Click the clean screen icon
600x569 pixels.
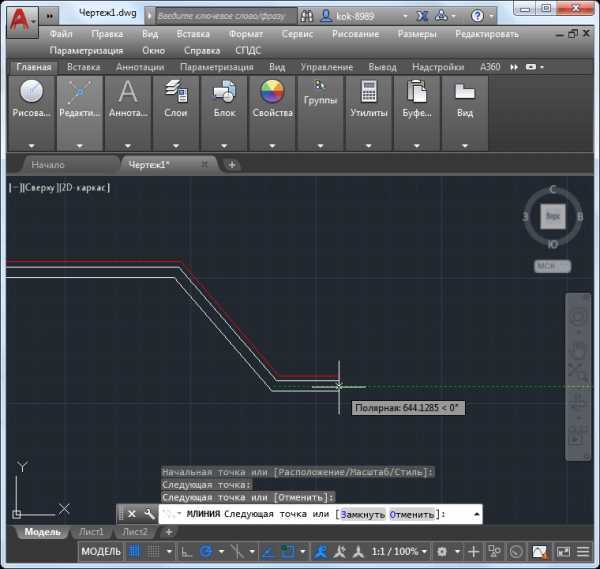point(563,551)
